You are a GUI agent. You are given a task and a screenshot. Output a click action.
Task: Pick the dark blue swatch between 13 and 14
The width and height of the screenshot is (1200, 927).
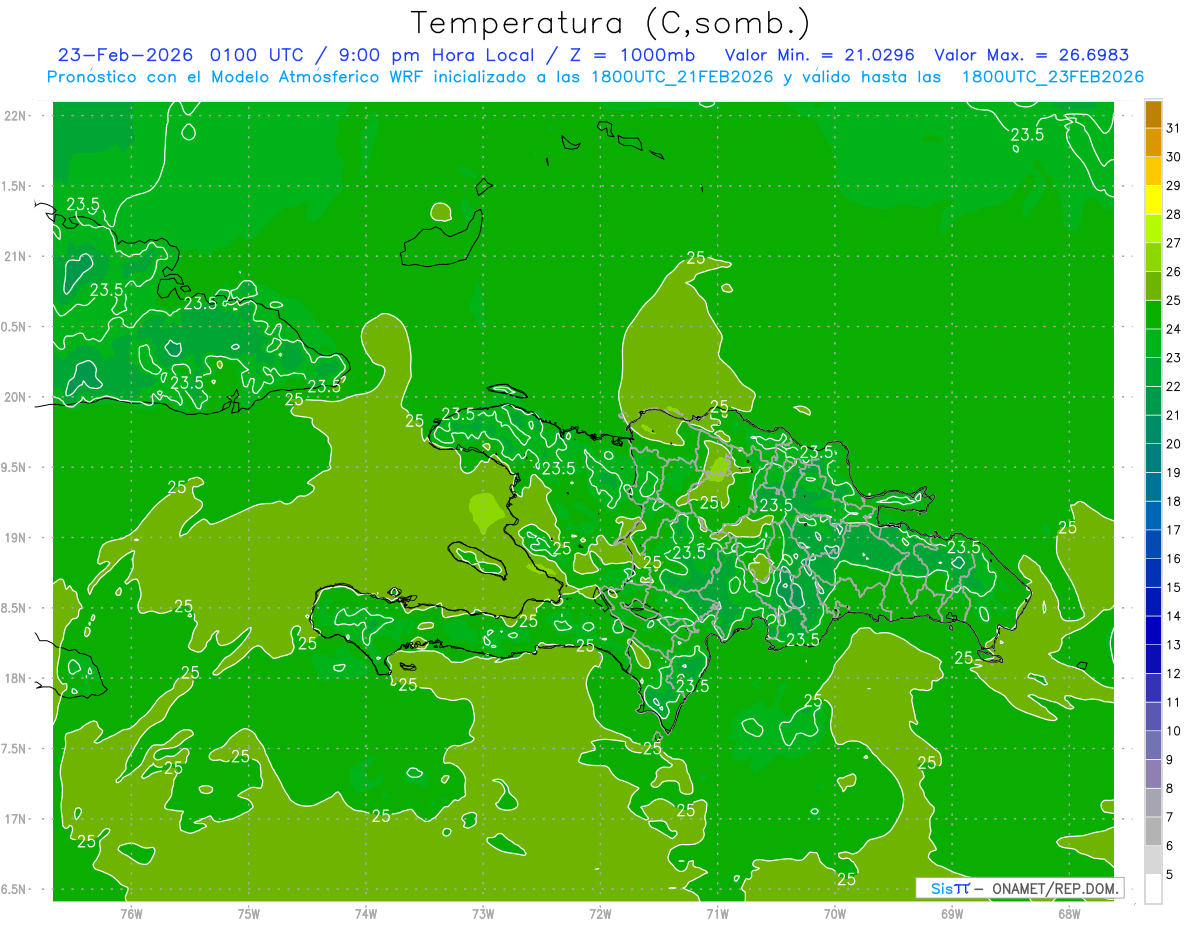[x=1153, y=630]
